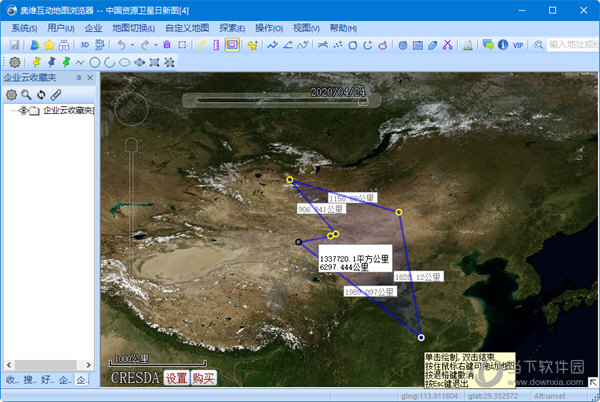Select the draw circle tool in main toolbar
The image size is (600, 402).
[353, 45]
